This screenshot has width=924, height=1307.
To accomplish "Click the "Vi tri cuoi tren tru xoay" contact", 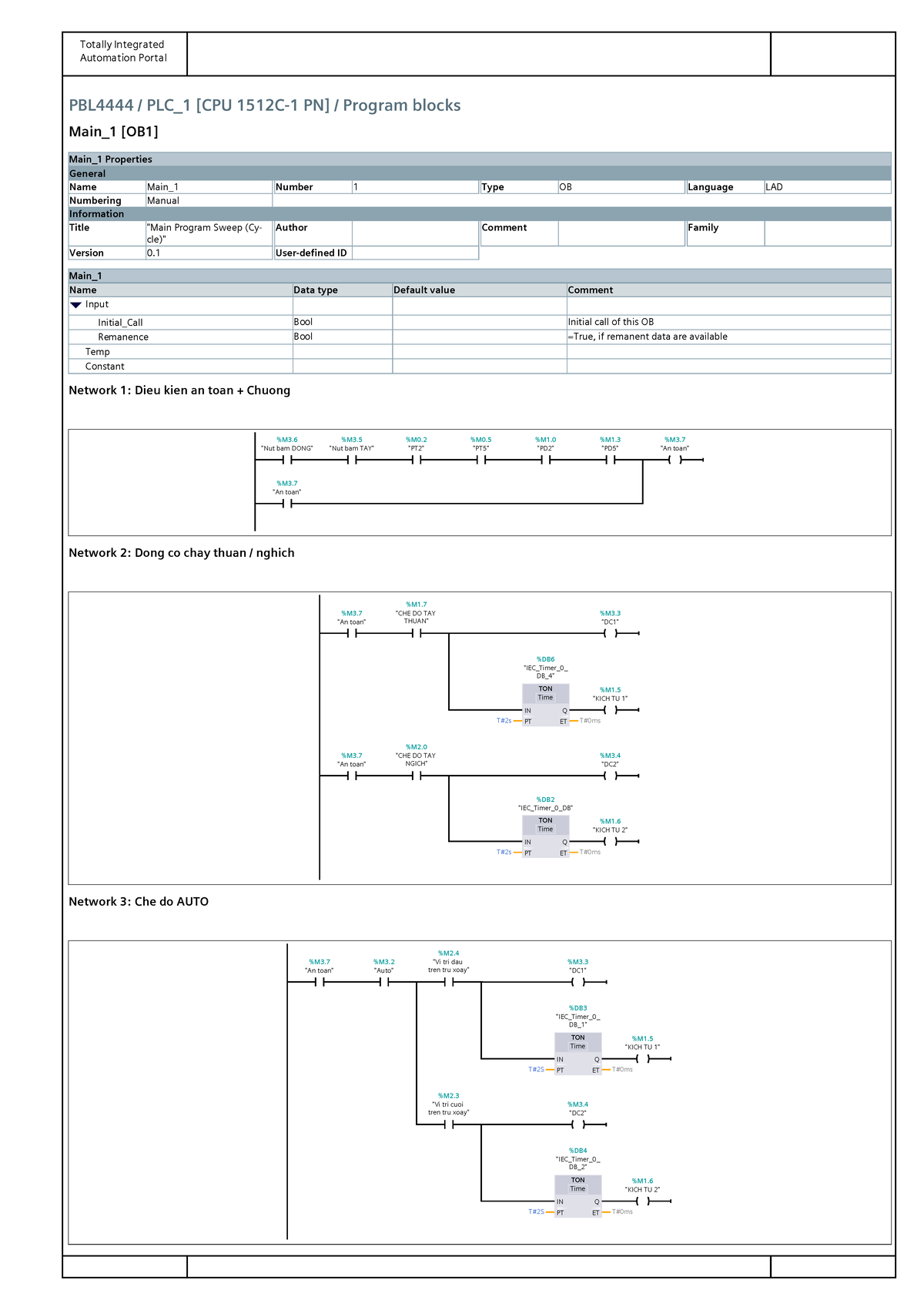I will 449,1124.
